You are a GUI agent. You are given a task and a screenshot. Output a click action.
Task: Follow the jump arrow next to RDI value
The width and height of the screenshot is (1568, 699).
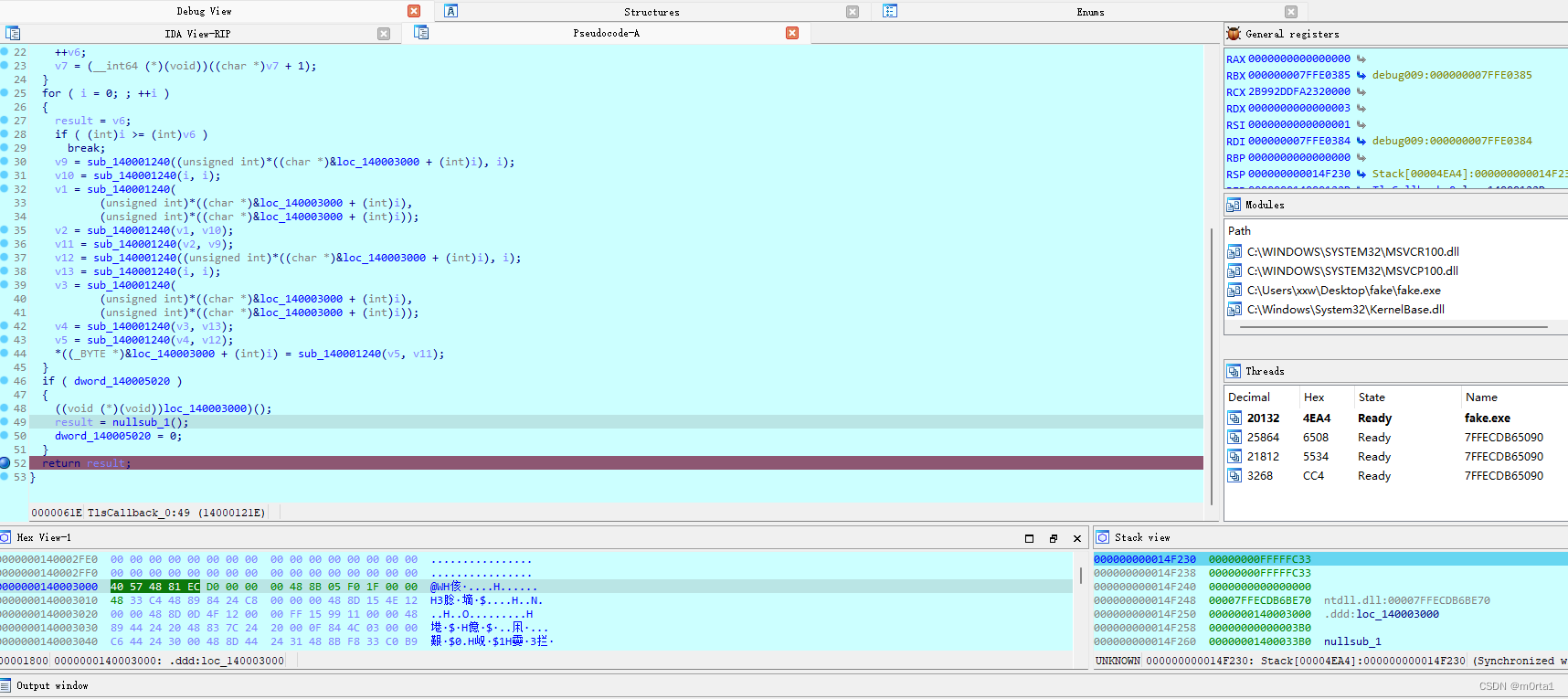point(1361,141)
